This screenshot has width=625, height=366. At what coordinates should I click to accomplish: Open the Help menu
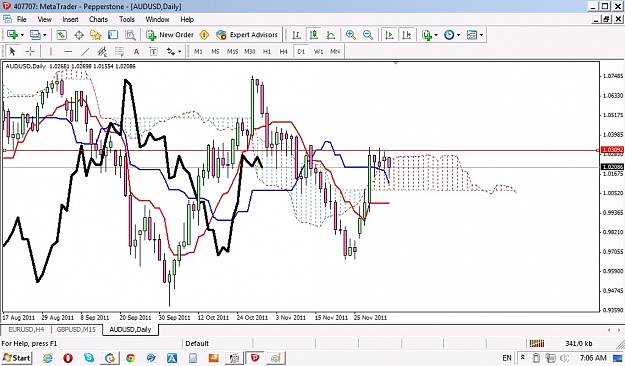187,19
